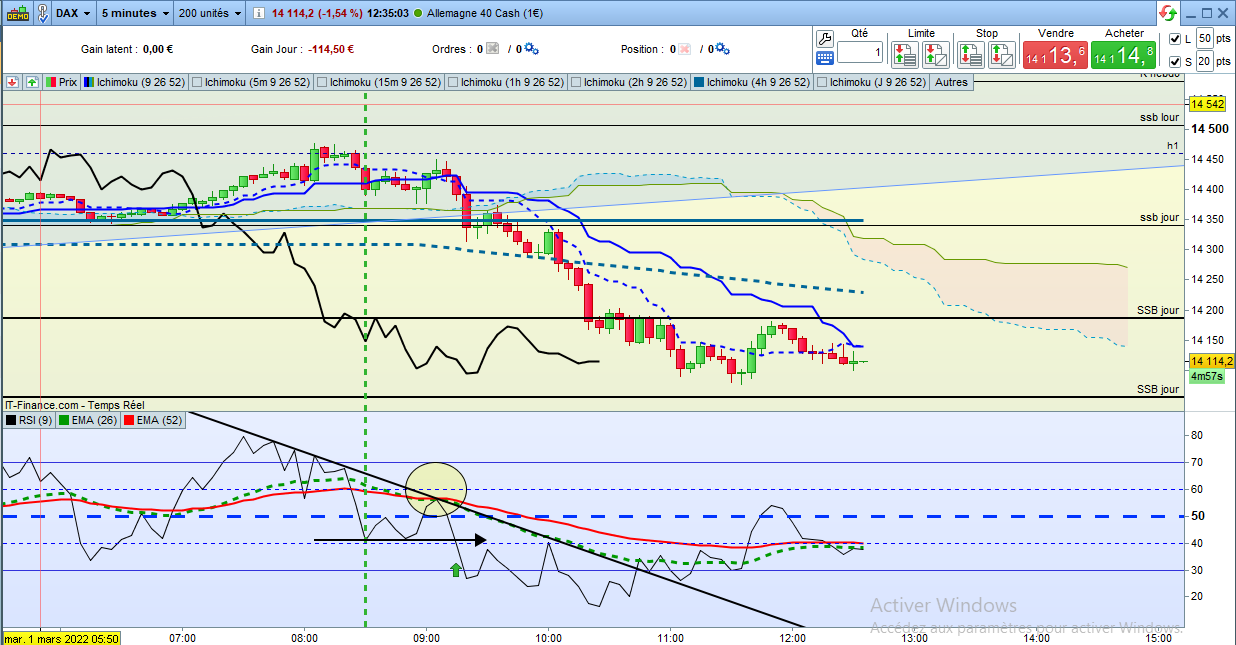Click the green Acheter price button
The image size is (1236, 645).
(x=1124, y=56)
